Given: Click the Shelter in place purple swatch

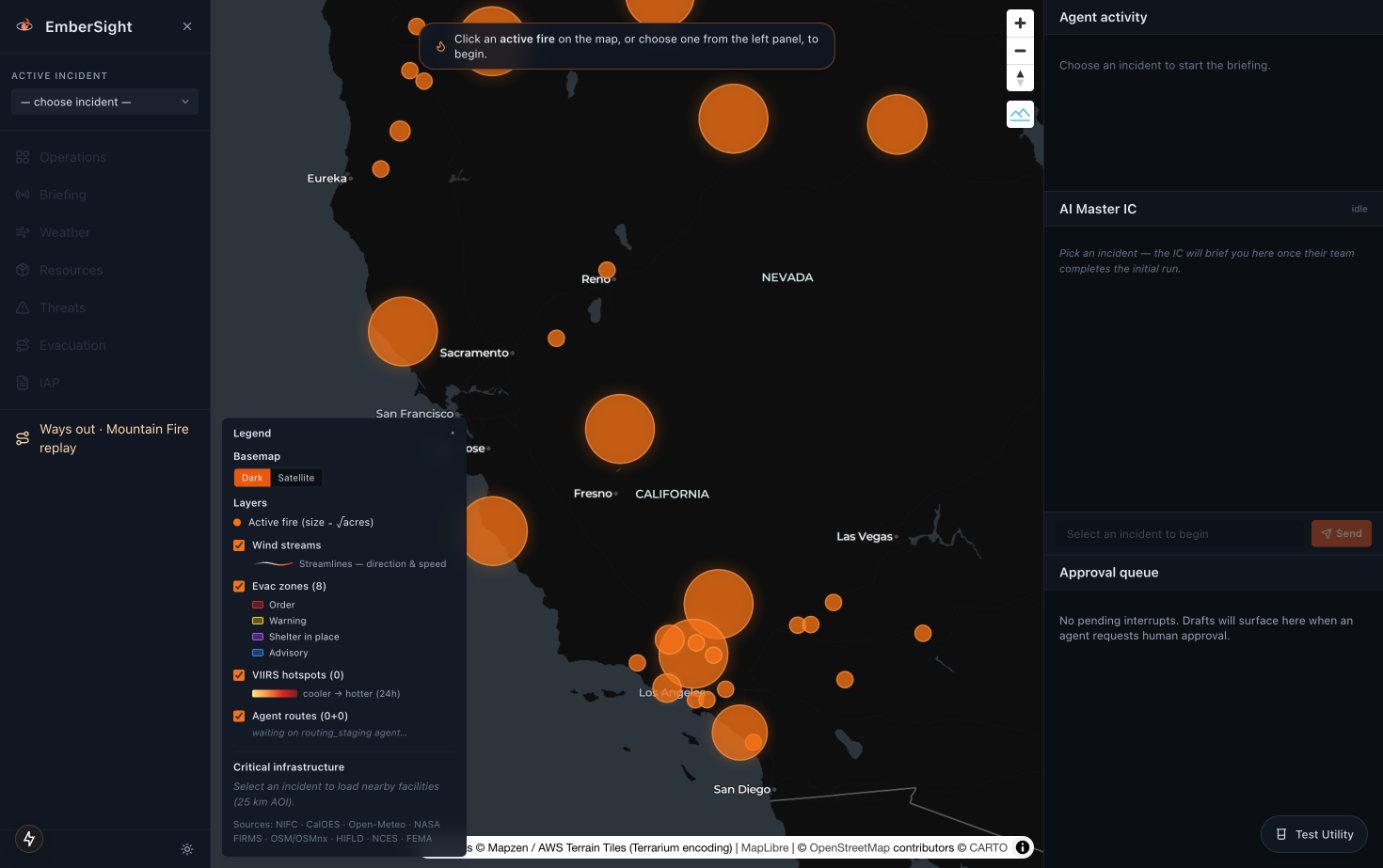Looking at the screenshot, I should [257, 637].
